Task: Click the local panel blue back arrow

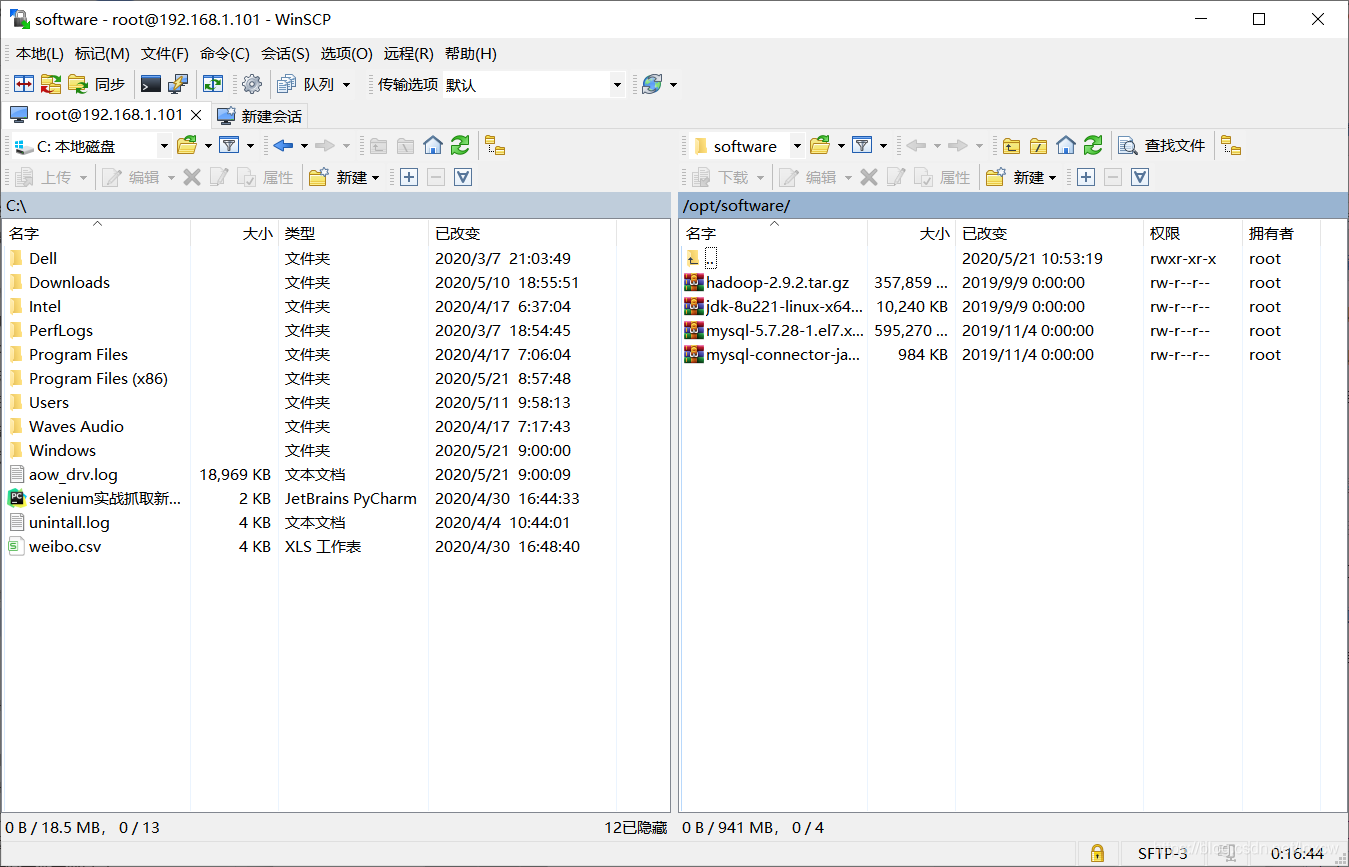Action: (283, 146)
